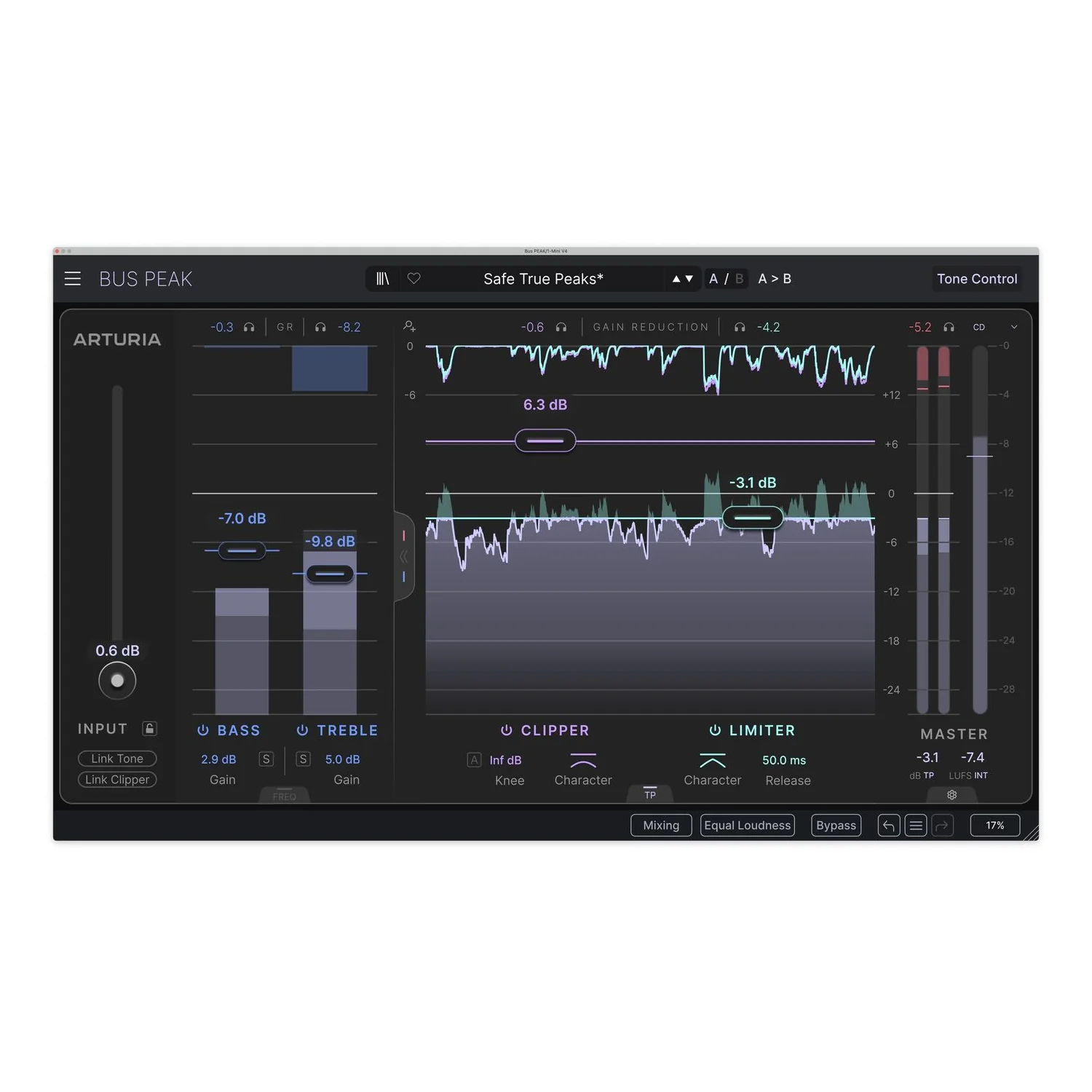Click the undo arrow icon

888,826
